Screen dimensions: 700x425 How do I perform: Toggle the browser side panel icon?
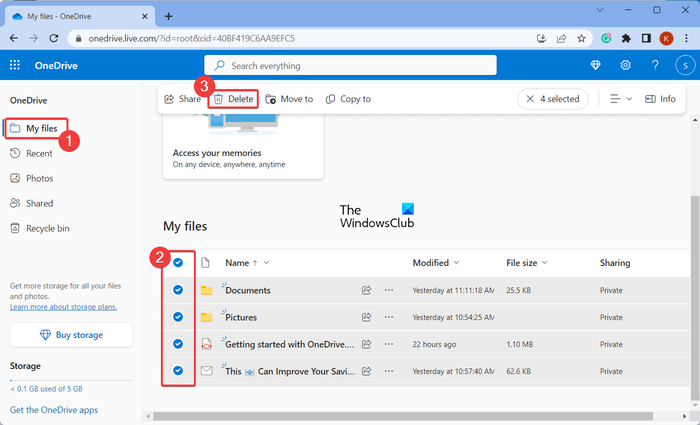pyautogui.click(x=646, y=38)
